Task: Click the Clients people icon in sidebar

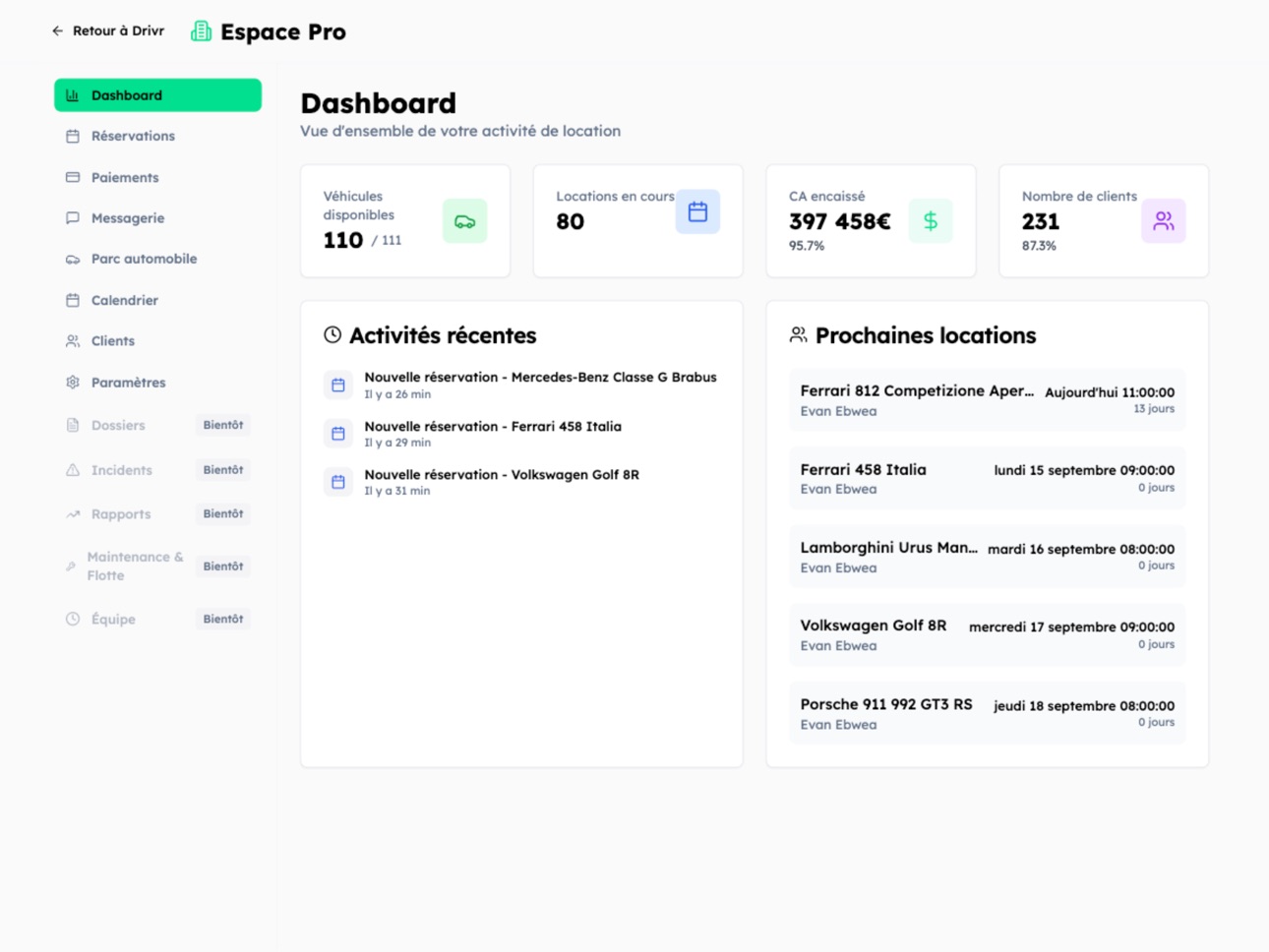Action: [x=73, y=341]
